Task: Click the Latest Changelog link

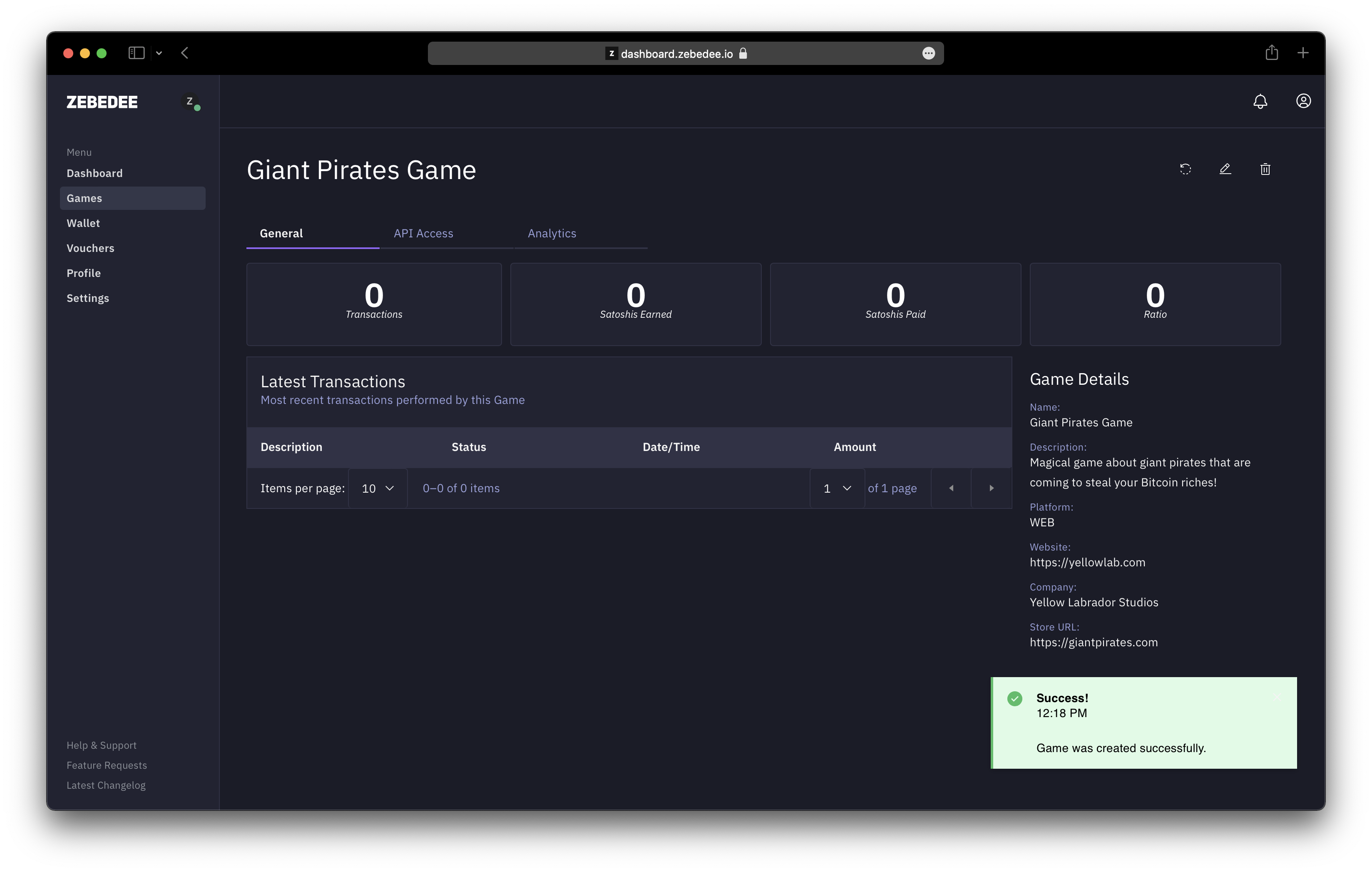Action: (x=106, y=785)
